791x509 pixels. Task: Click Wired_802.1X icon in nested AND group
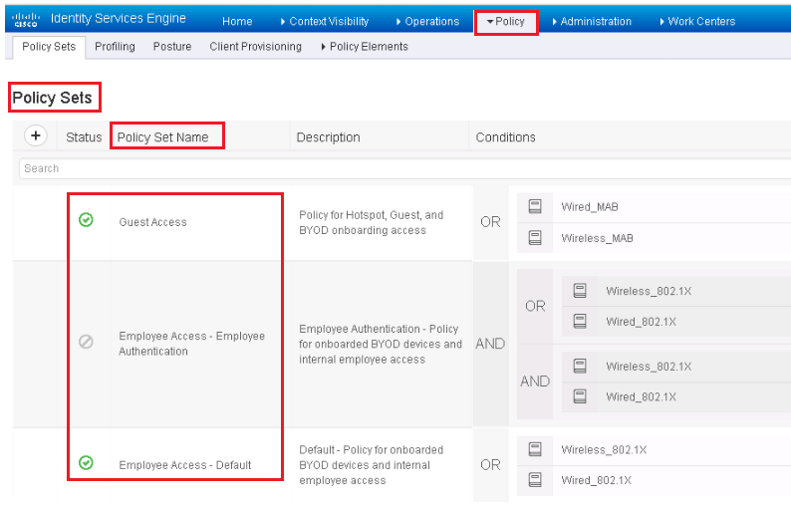580,397
